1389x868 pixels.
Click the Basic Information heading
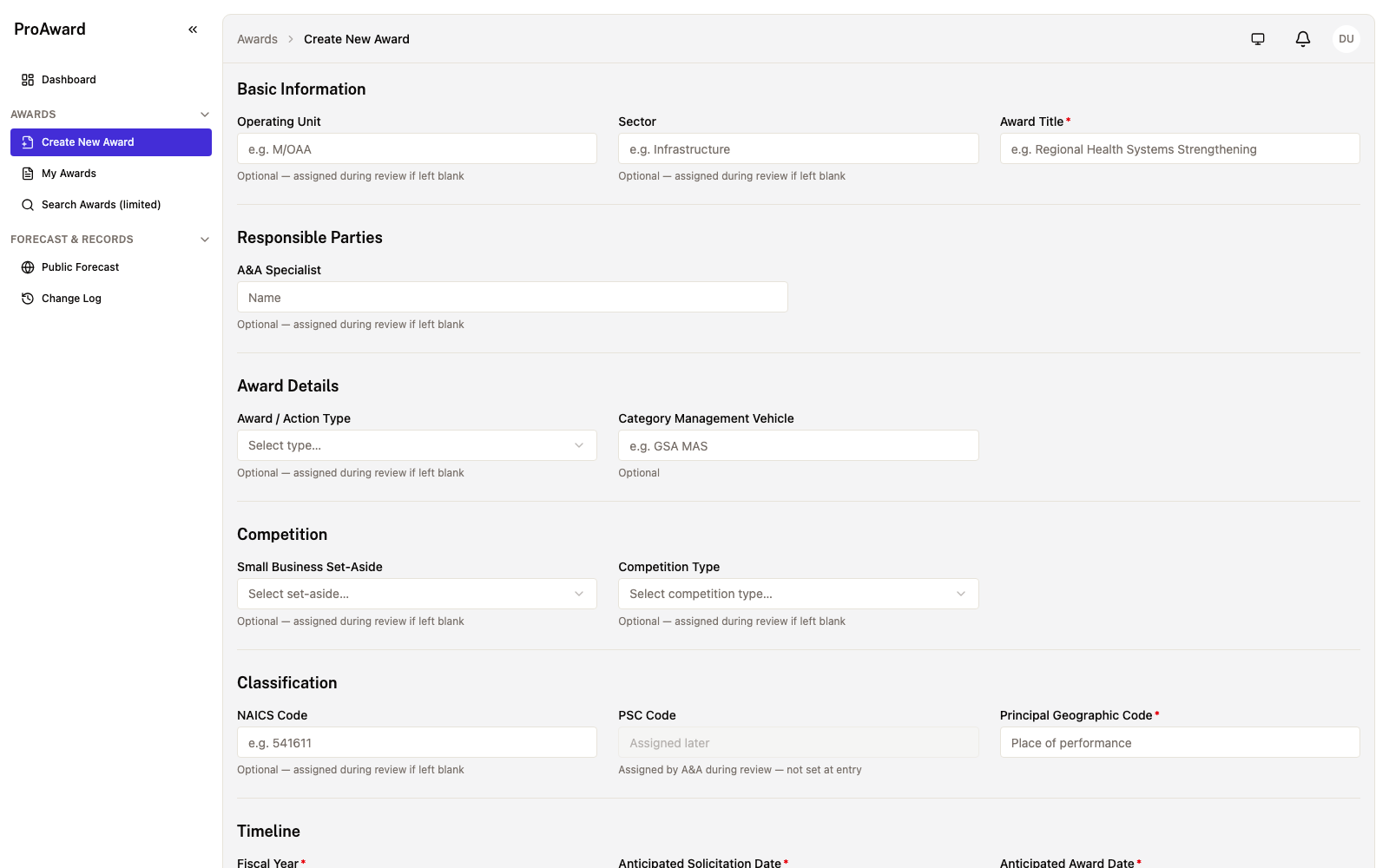(x=301, y=89)
